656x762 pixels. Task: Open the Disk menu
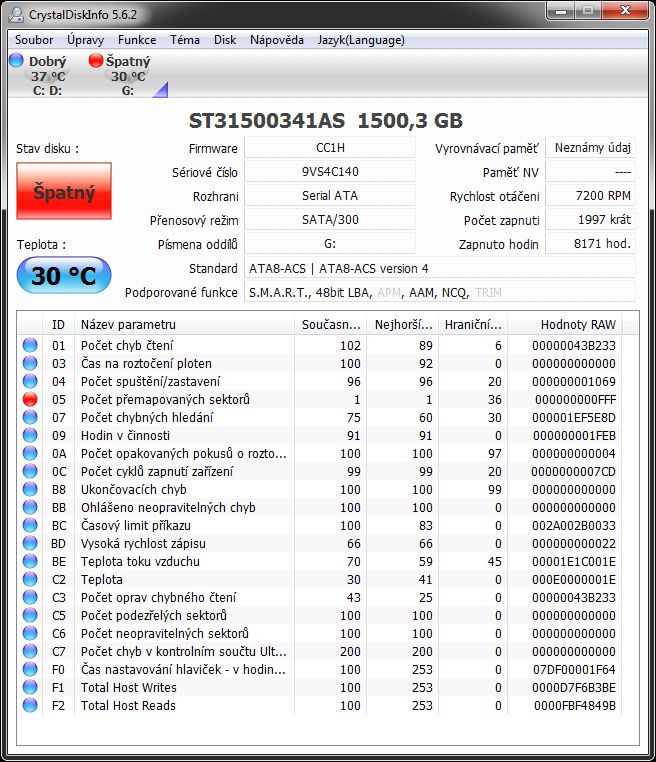point(225,40)
